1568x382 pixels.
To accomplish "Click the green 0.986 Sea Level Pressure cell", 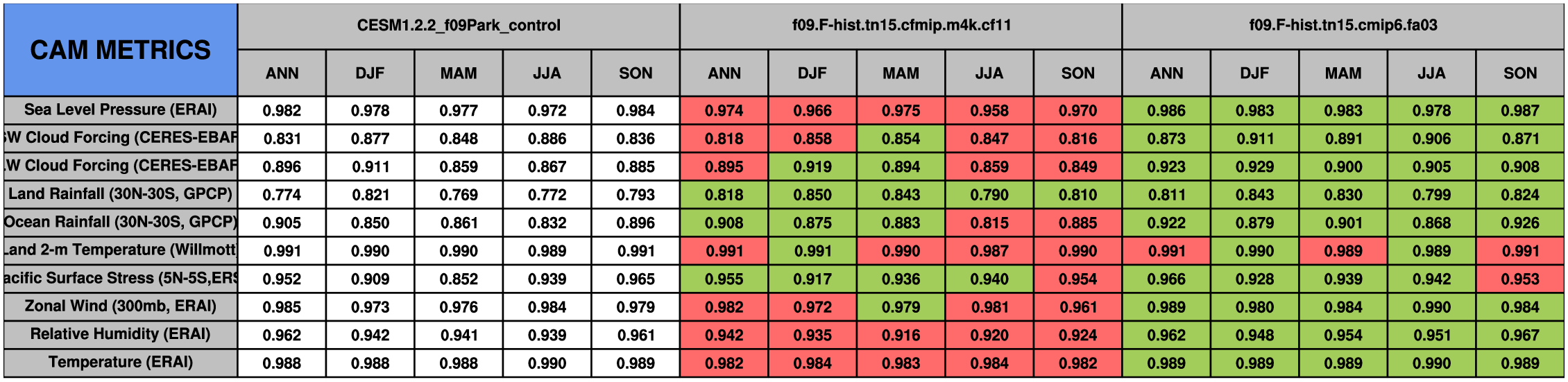I will [1166, 110].
